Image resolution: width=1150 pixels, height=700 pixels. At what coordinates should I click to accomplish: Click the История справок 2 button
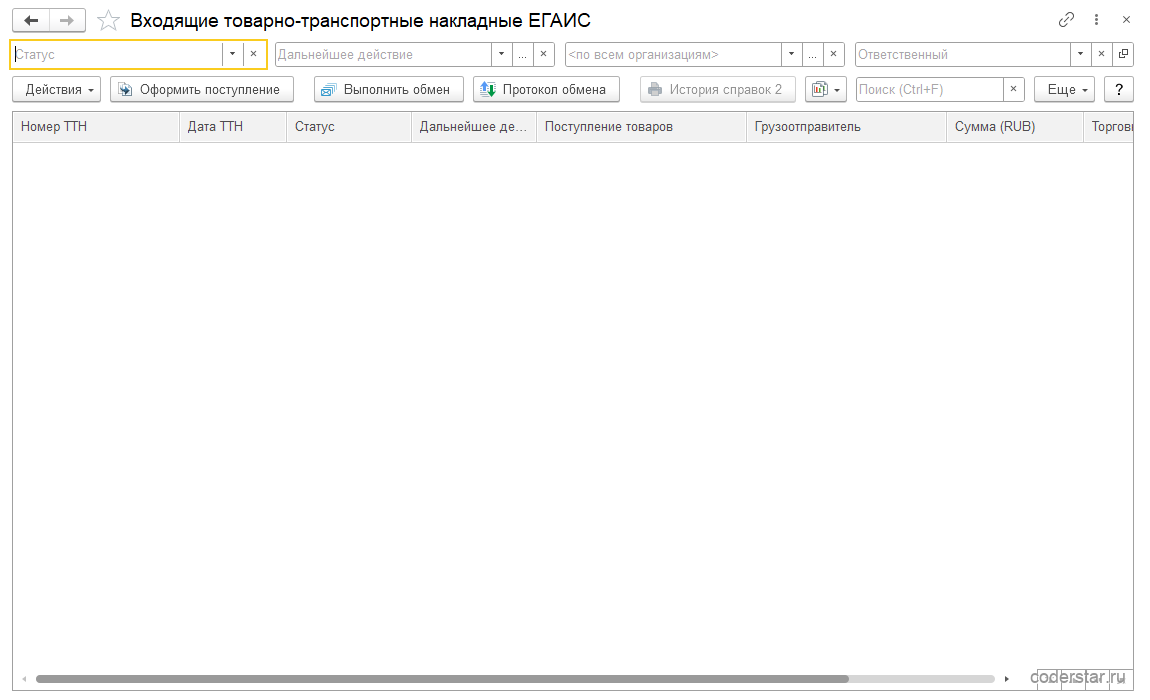tap(718, 90)
